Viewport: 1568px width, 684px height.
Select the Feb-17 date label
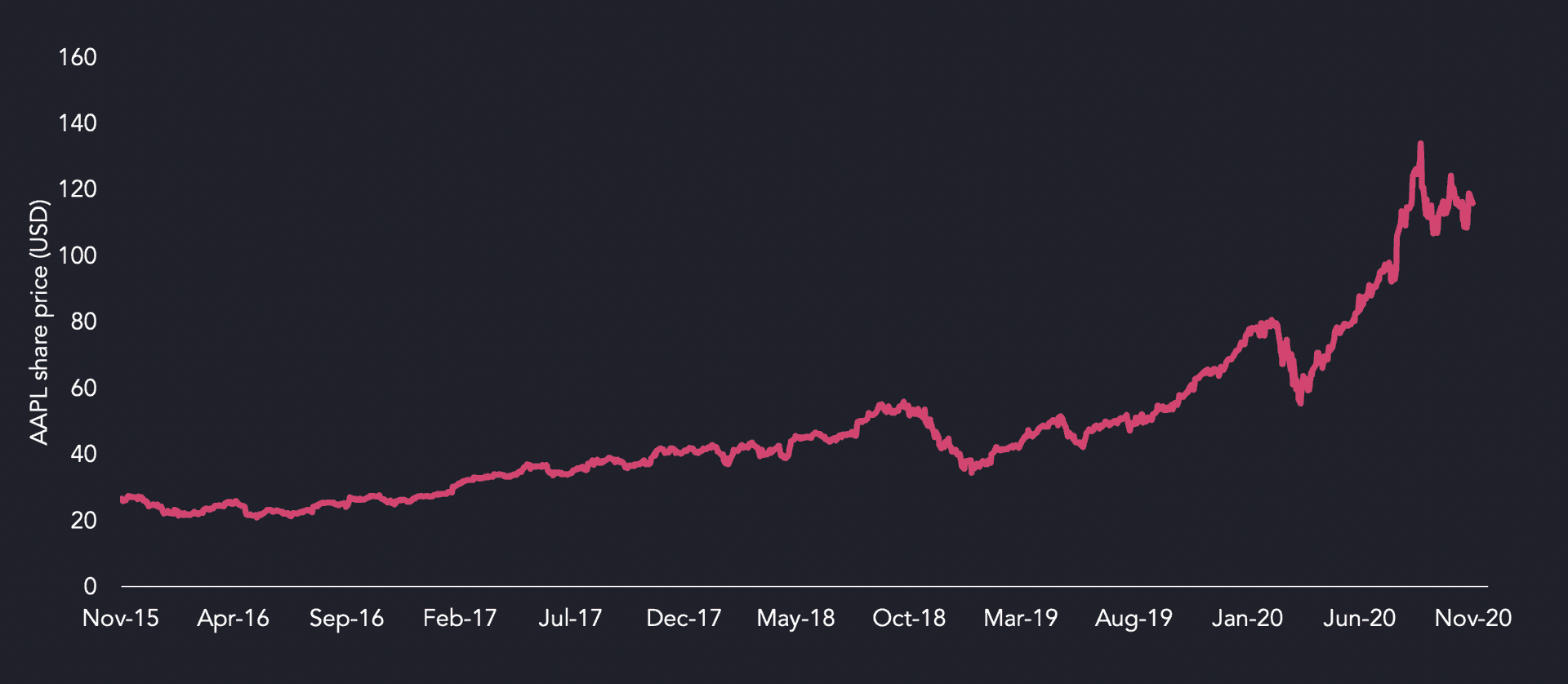460,619
